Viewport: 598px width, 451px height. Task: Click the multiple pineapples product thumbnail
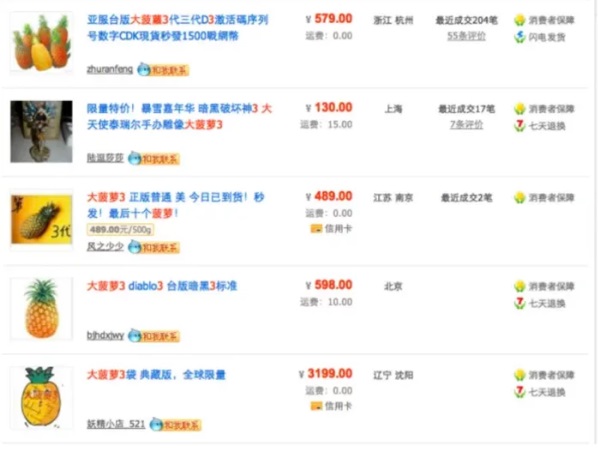[42, 42]
